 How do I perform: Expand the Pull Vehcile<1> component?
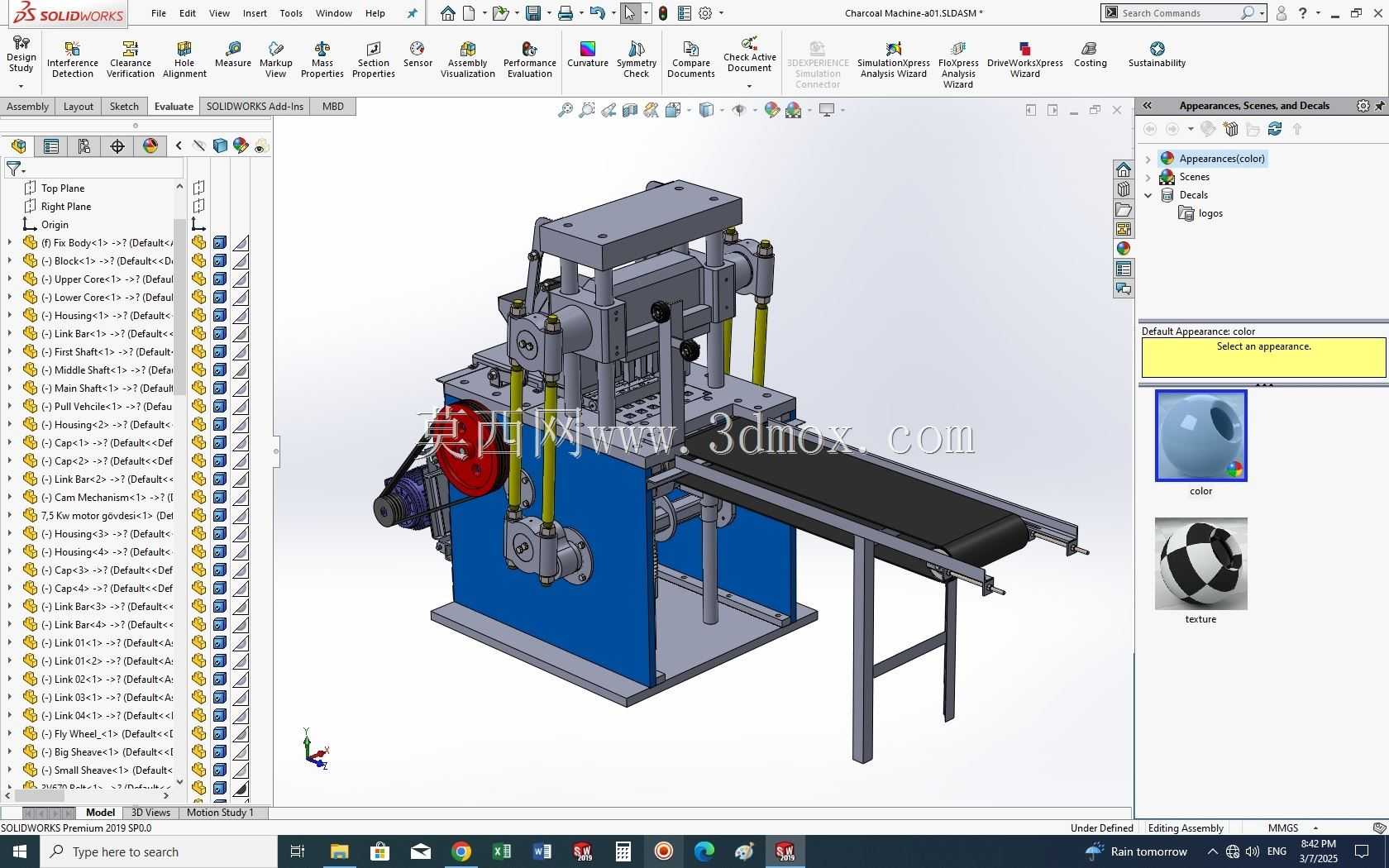pyautogui.click(x=10, y=407)
